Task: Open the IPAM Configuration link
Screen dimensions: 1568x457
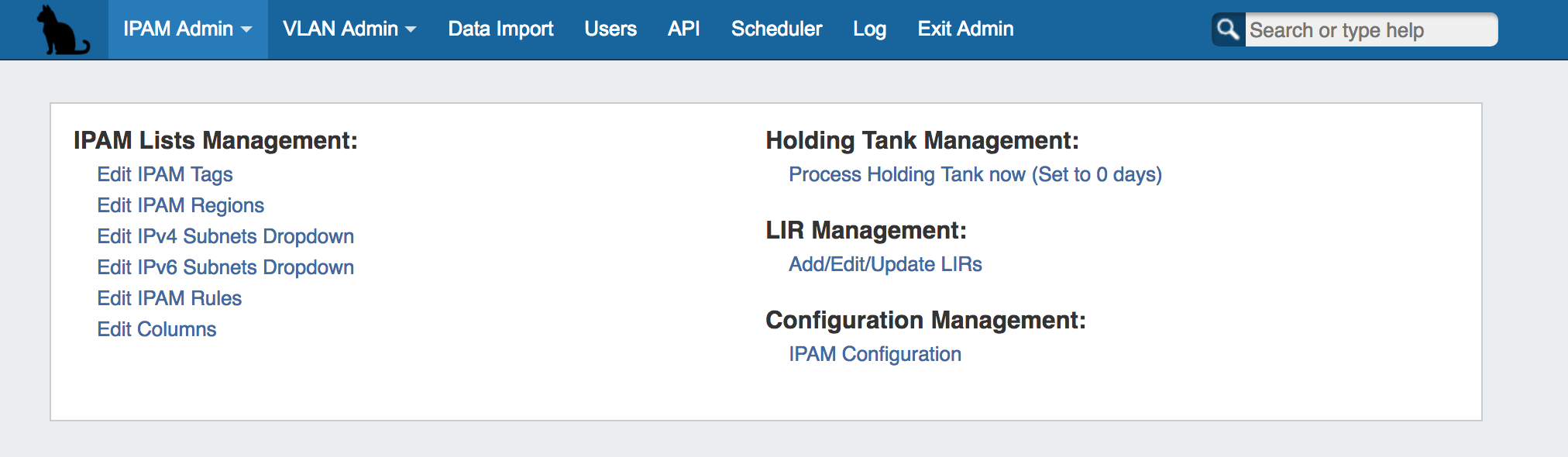Action: coord(875,354)
